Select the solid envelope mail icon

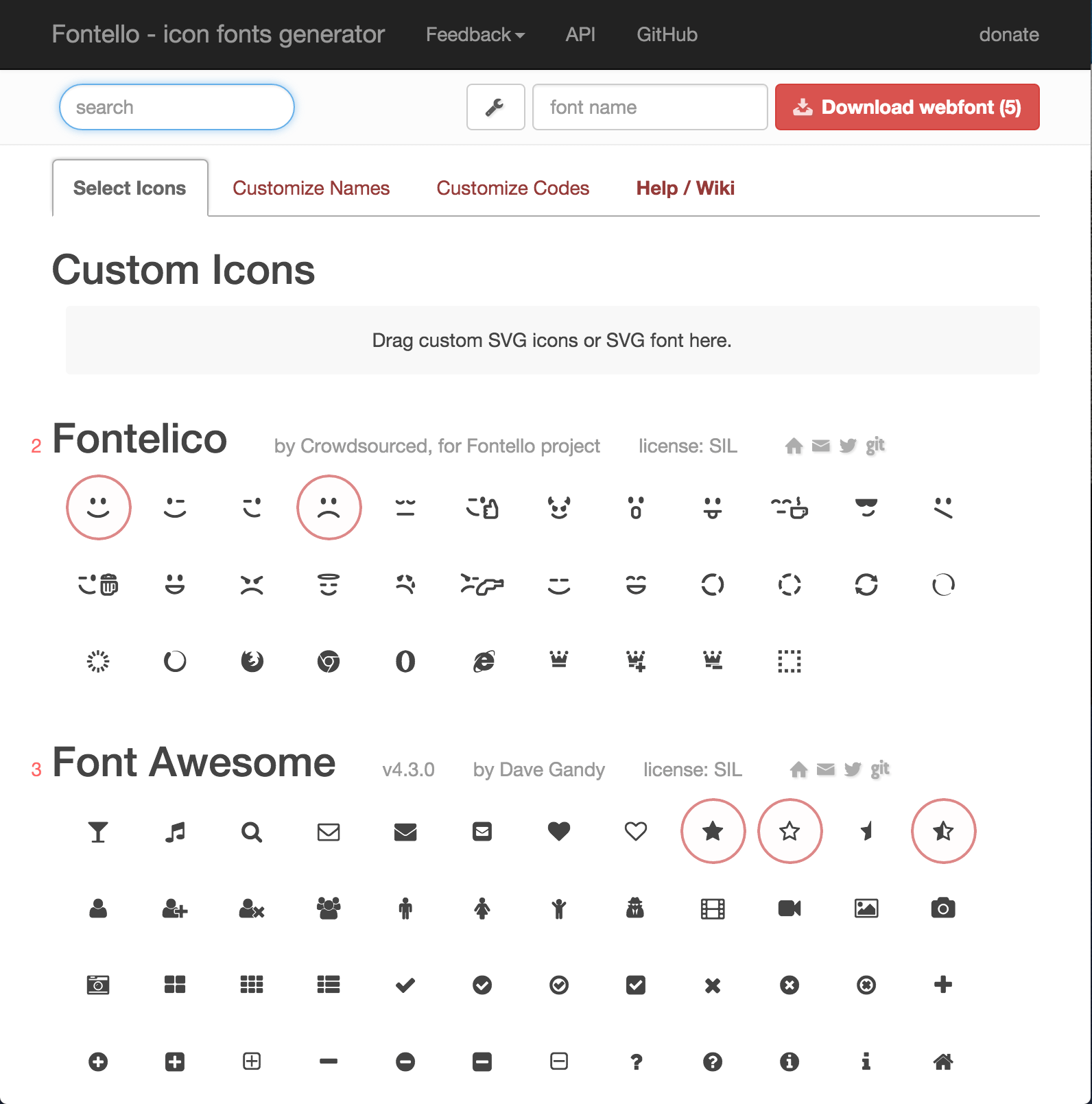pos(405,832)
